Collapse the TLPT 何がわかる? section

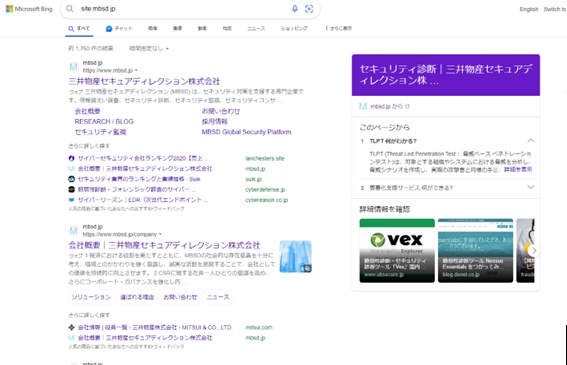[530, 141]
